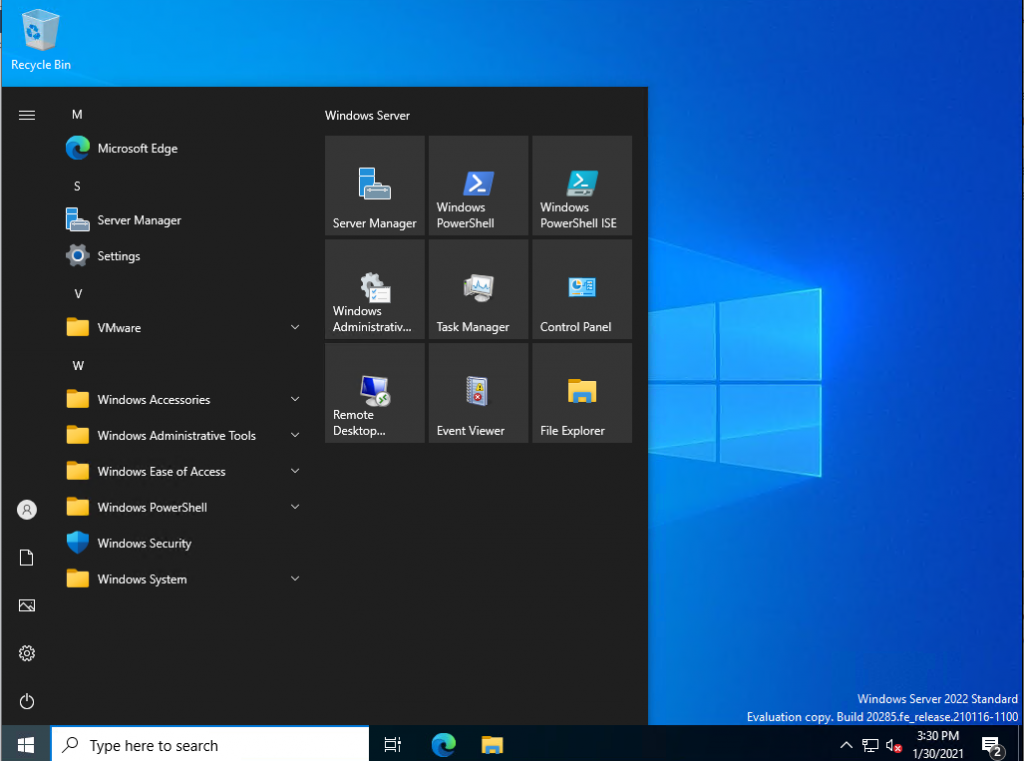1024x761 pixels.
Task: Expand the Windows Accessories folder
Action: click(183, 400)
